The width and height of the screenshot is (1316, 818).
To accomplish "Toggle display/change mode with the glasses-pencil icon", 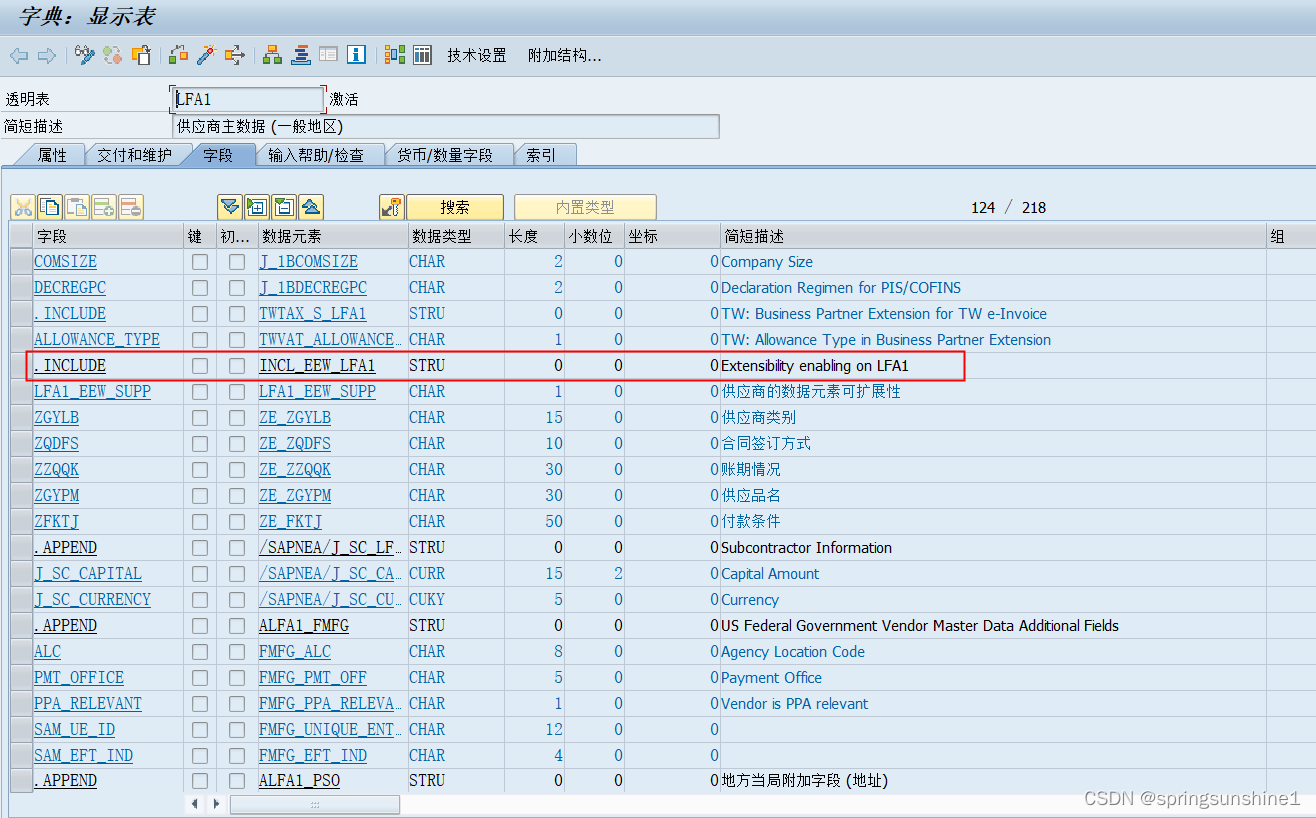I will 84,55.
